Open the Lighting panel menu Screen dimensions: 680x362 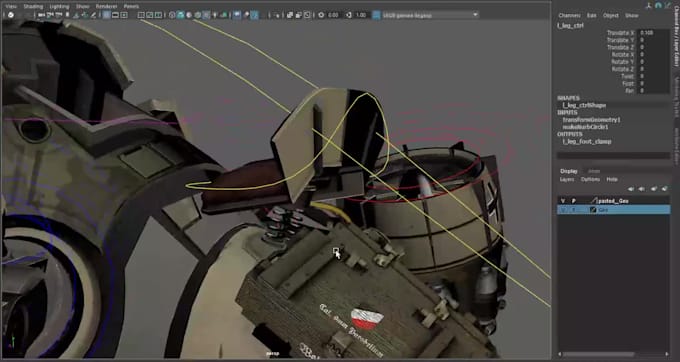59,6
